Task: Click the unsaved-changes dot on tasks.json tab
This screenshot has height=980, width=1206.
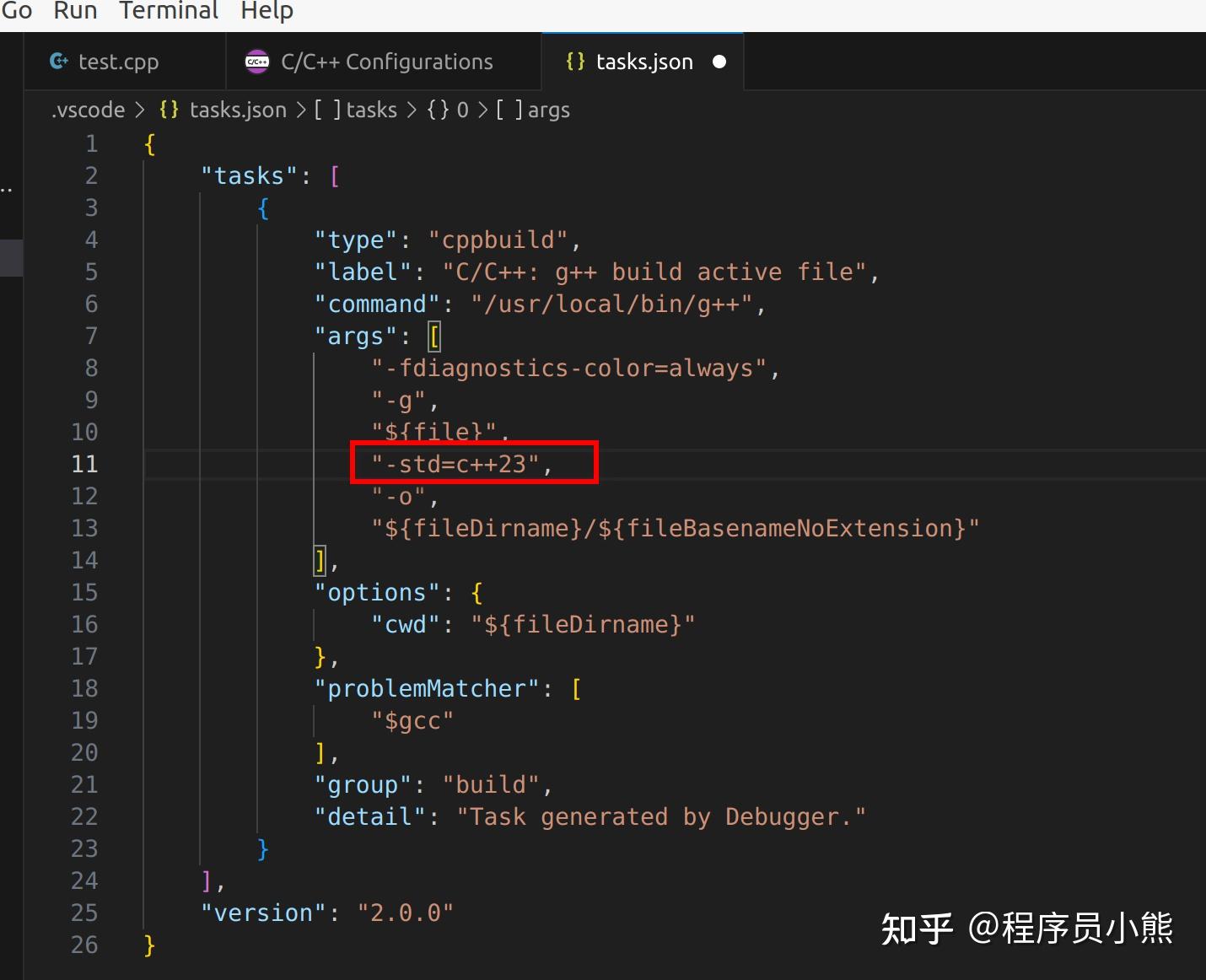Action: coord(719,62)
